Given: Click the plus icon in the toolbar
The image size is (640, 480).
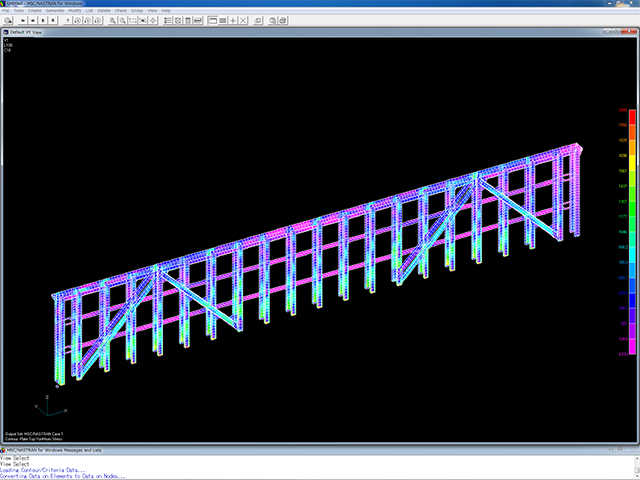Looking at the screenshot, I should point(232,20).
